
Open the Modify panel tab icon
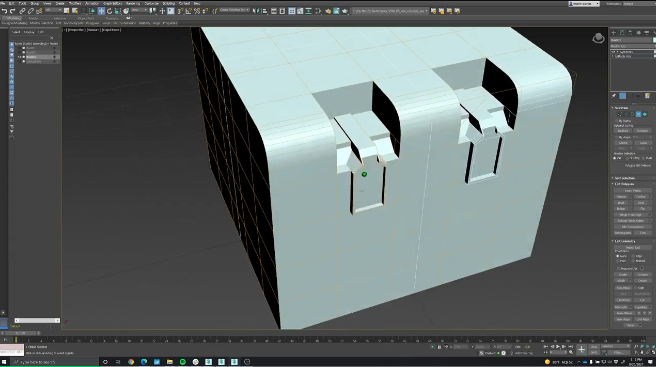622,33
